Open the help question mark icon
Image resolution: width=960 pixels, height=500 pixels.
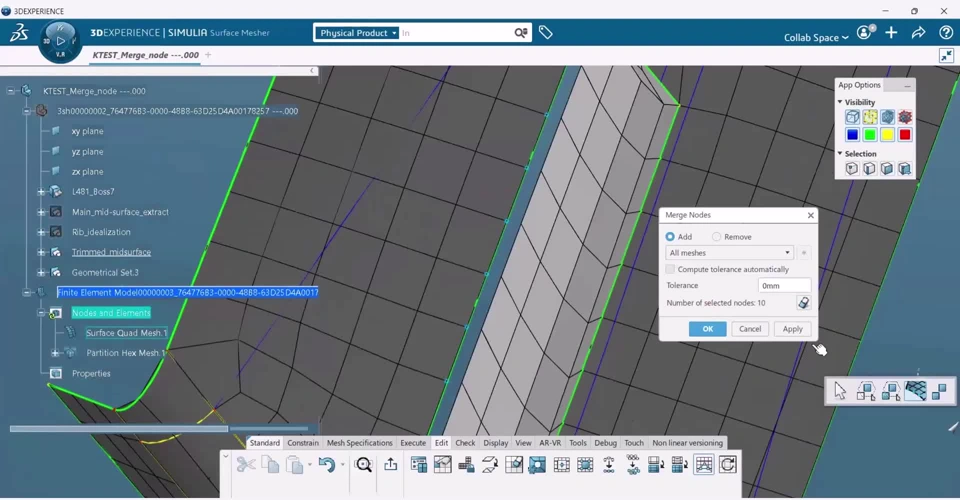tap(946, 33)
